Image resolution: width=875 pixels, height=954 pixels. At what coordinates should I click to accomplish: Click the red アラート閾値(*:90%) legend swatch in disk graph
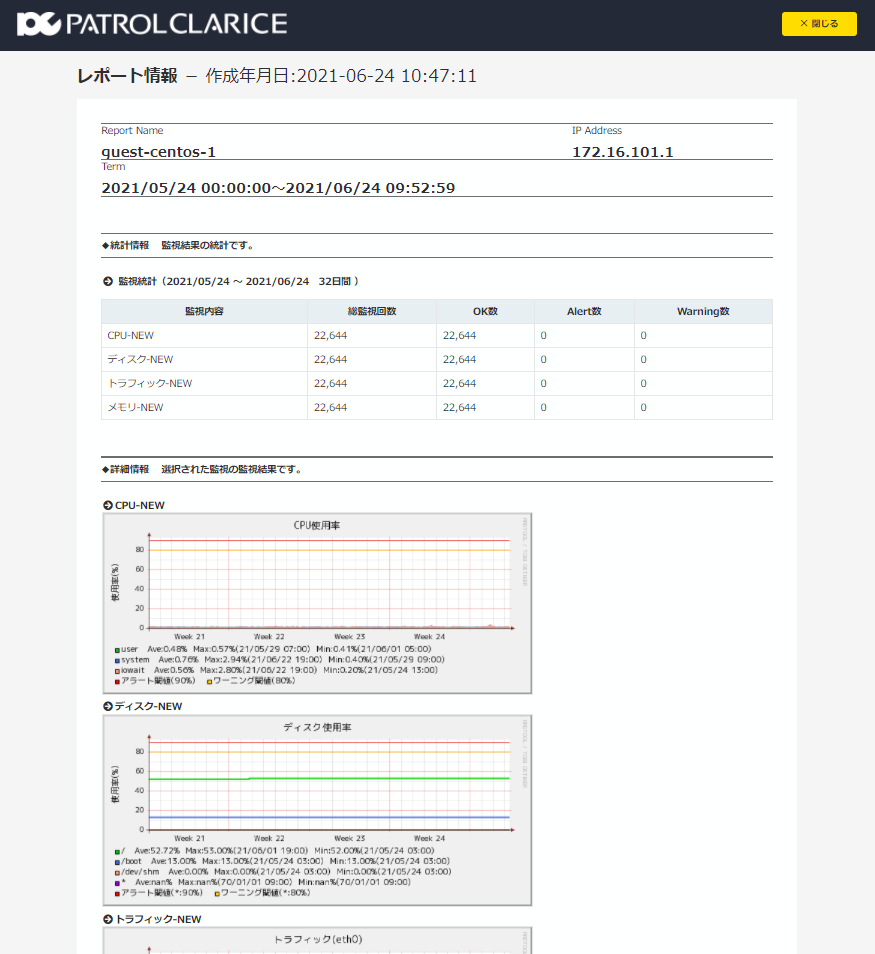[117, 893]
